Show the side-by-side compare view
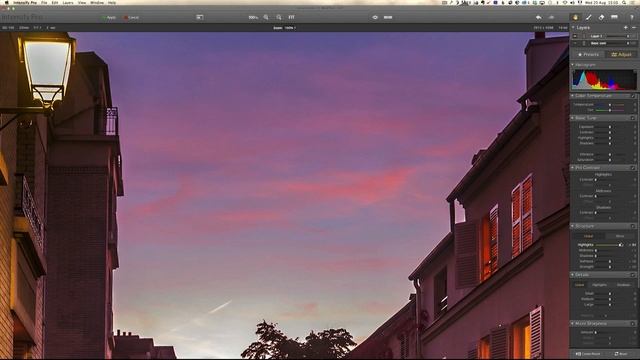This screenshot has width=640, height=360. 388,17
